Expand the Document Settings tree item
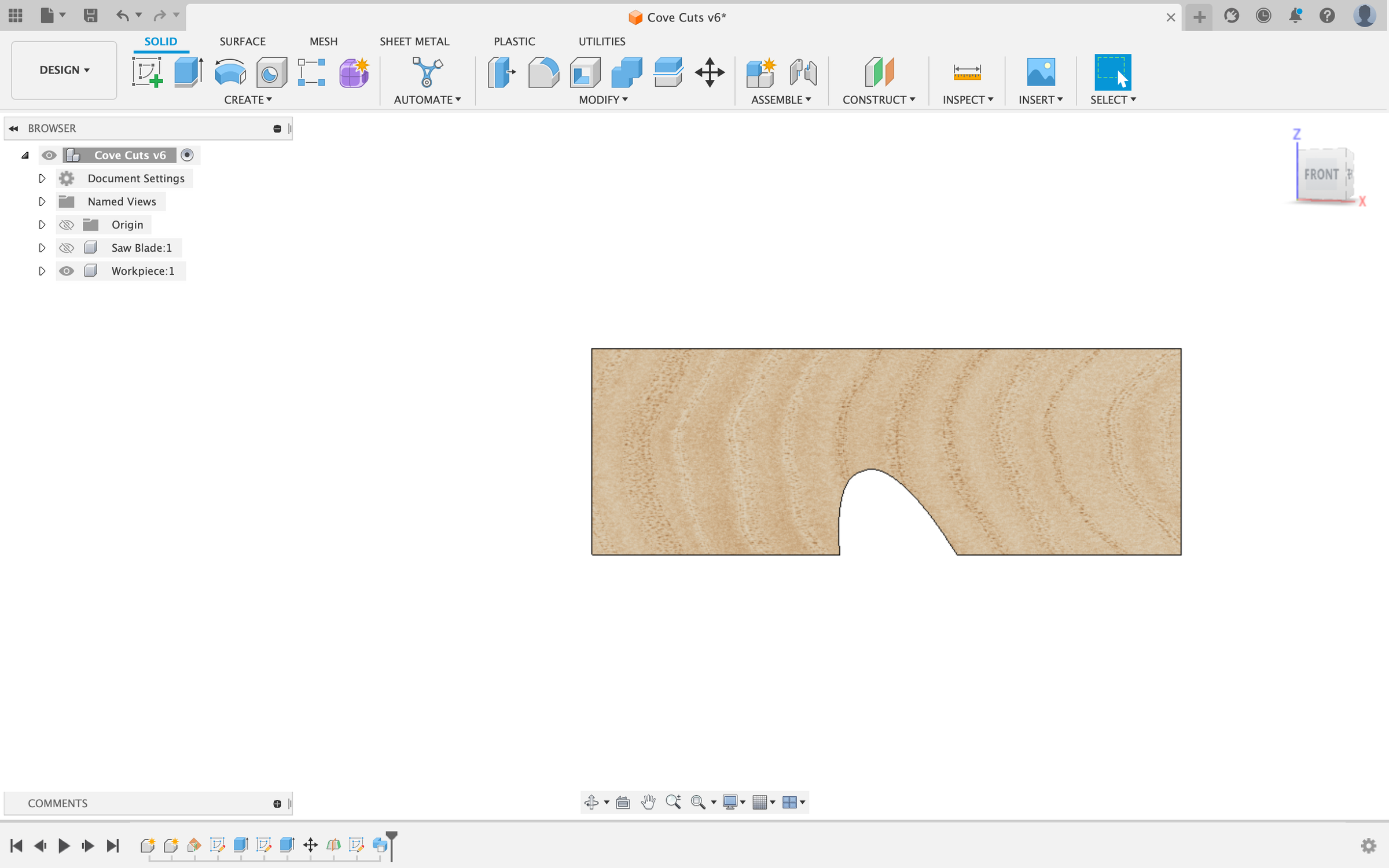This screenshot has width=1389, height=868. [42, 178]
